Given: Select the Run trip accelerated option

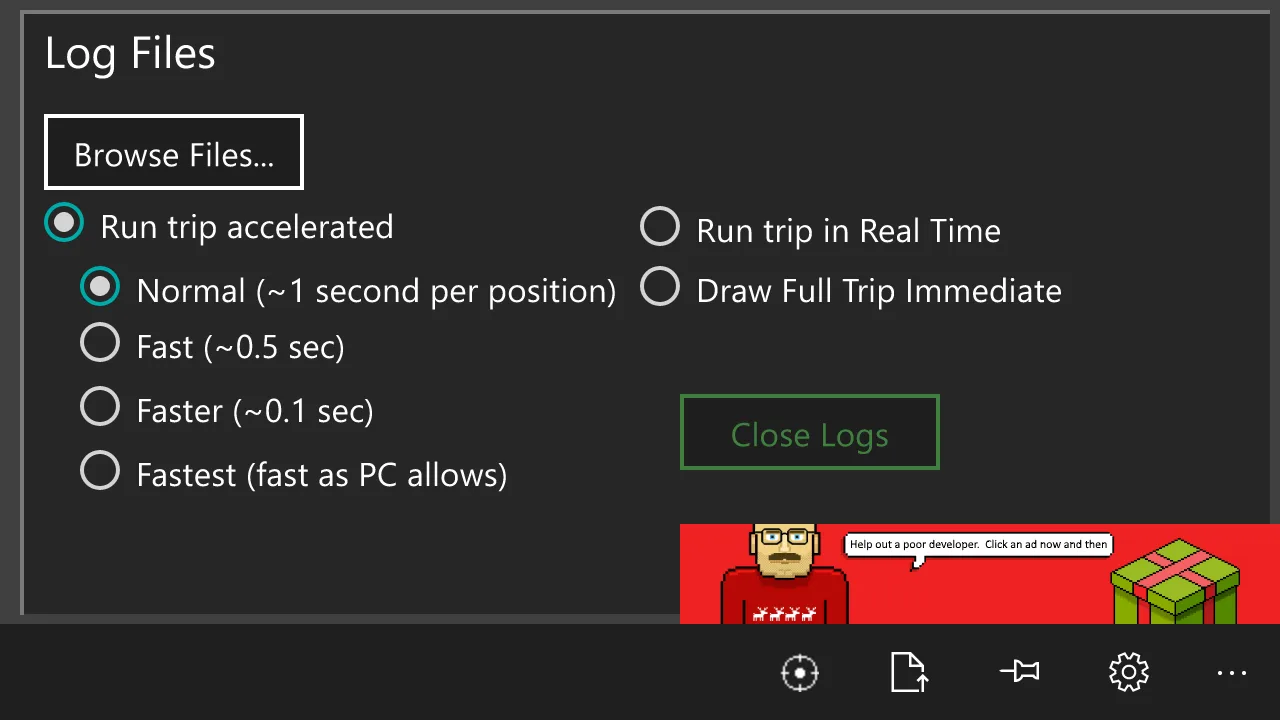Looking at the screenshot, I should 219,225.
